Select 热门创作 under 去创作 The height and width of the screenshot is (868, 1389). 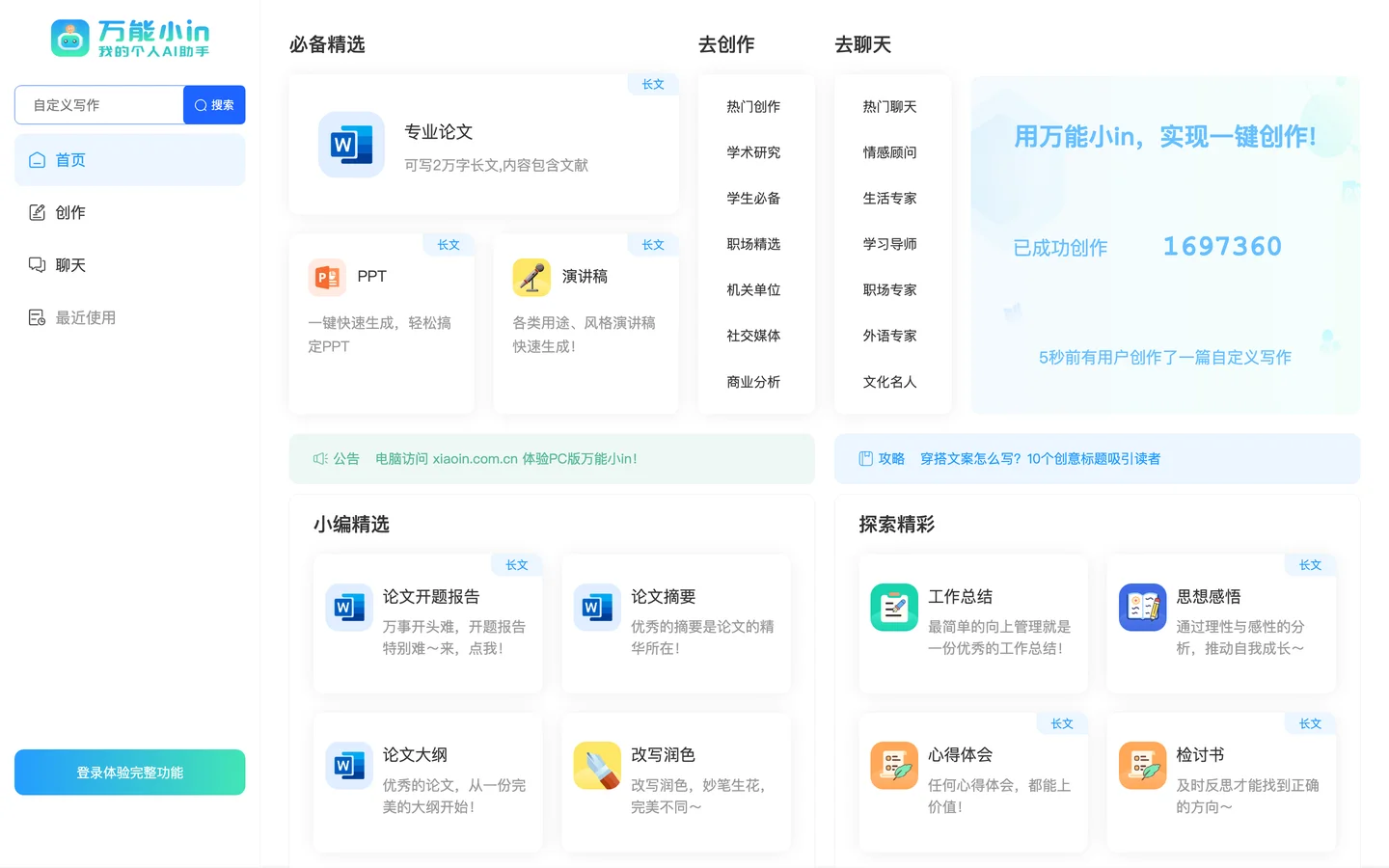pos(753,107)
